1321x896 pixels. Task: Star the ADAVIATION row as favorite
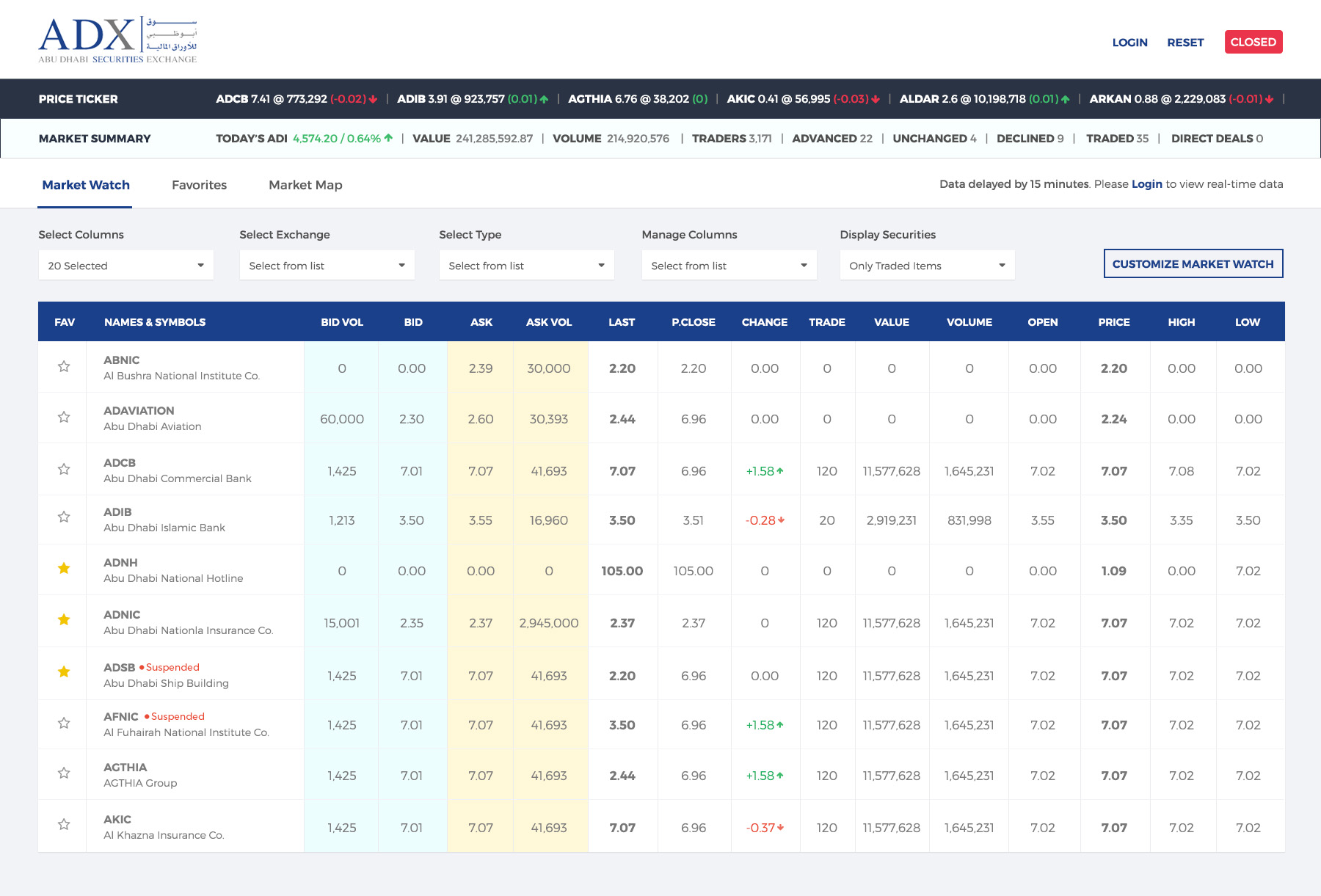click(x=64, y=417)
